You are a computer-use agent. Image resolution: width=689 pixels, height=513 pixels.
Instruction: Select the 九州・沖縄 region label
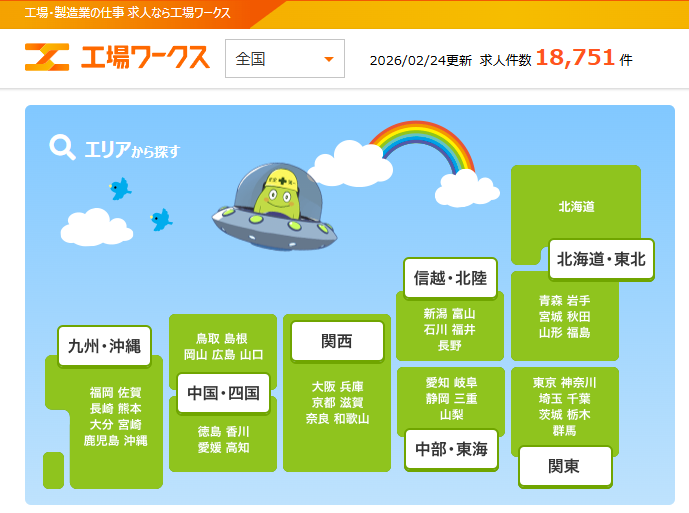click(104, 346)
